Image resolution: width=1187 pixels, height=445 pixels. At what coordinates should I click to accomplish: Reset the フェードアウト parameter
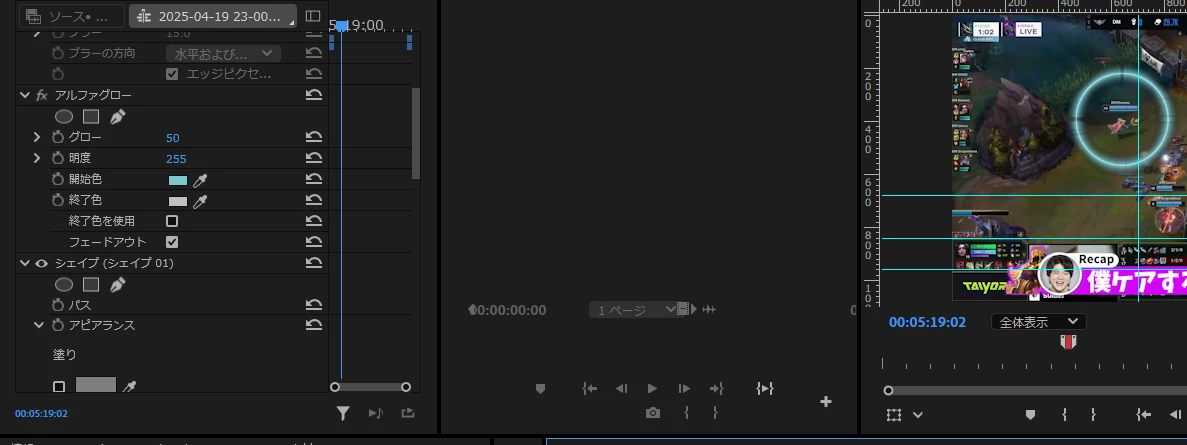[313, 242]
